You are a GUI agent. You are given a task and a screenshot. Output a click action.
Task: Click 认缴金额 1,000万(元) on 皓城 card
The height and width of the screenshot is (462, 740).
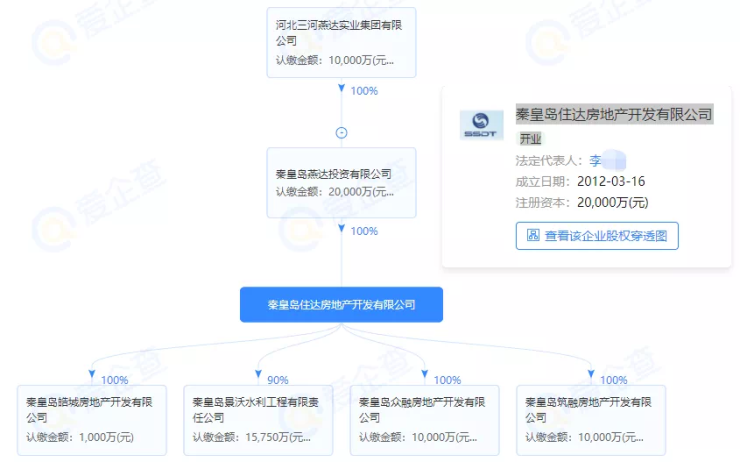pos(80,437)
